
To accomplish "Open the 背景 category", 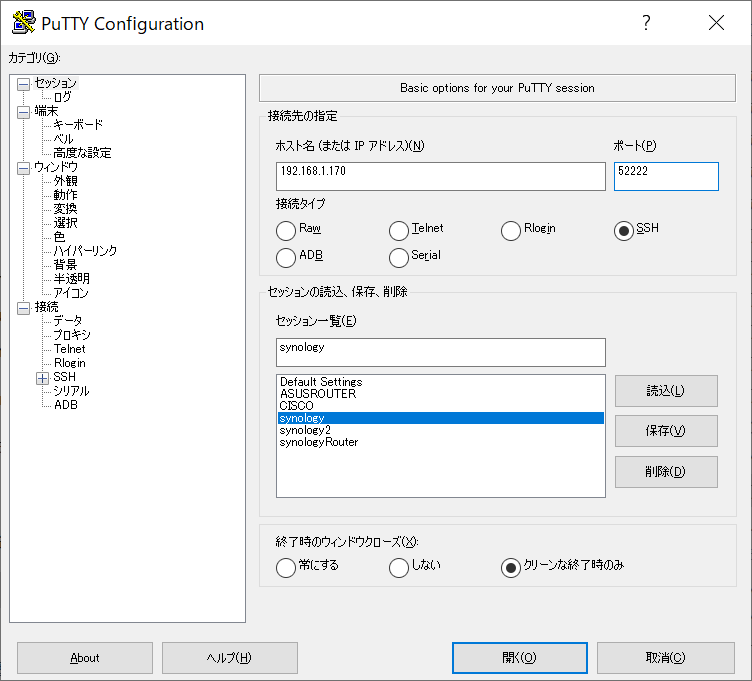I will [x=65, y=265].
